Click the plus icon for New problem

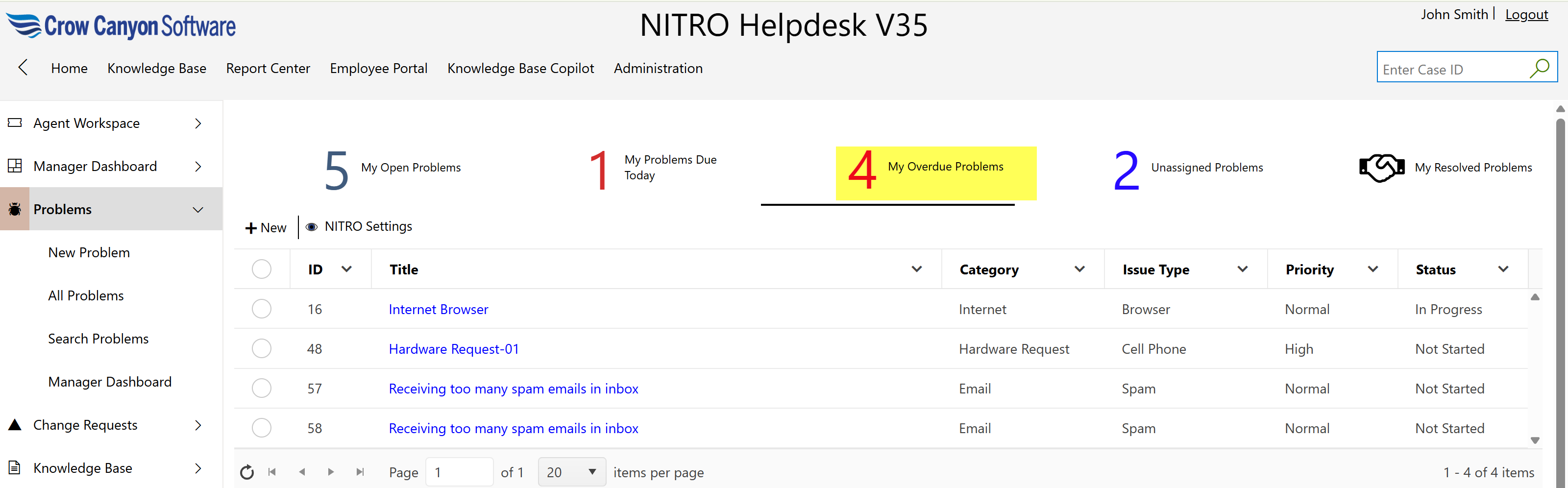tap(250, 228)
